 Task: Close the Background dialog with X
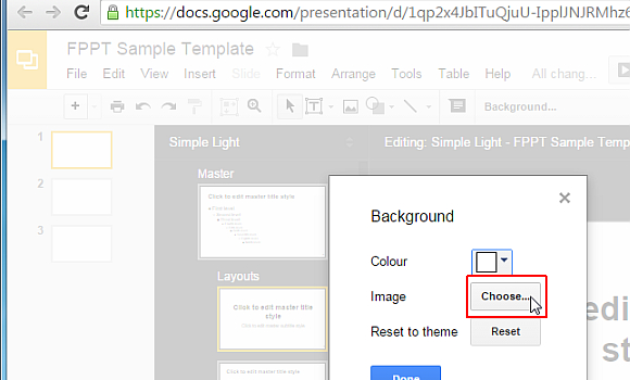point(565,198)
